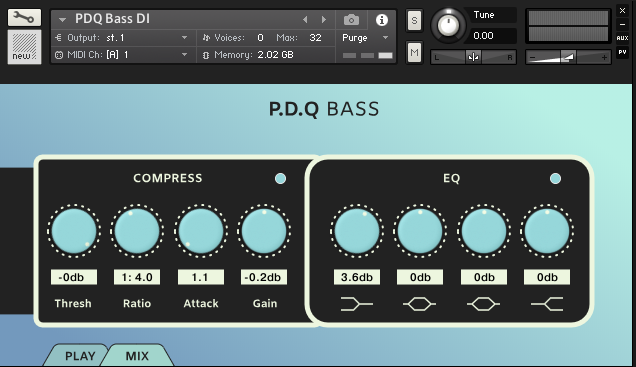Click the Attack compressor knob
636x367 pixels.
[x=201, y=231]
